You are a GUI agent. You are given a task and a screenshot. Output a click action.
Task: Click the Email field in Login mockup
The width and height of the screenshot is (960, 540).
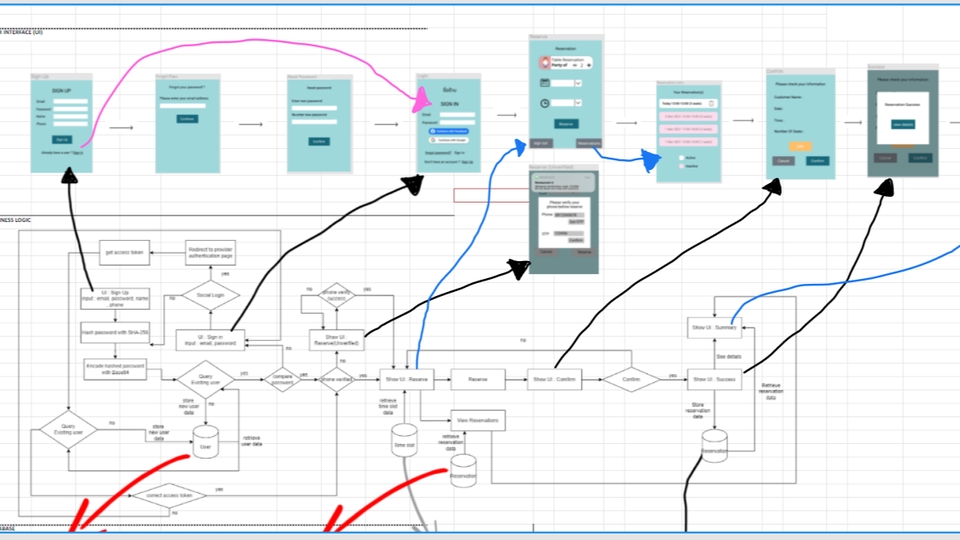[457, 114]
